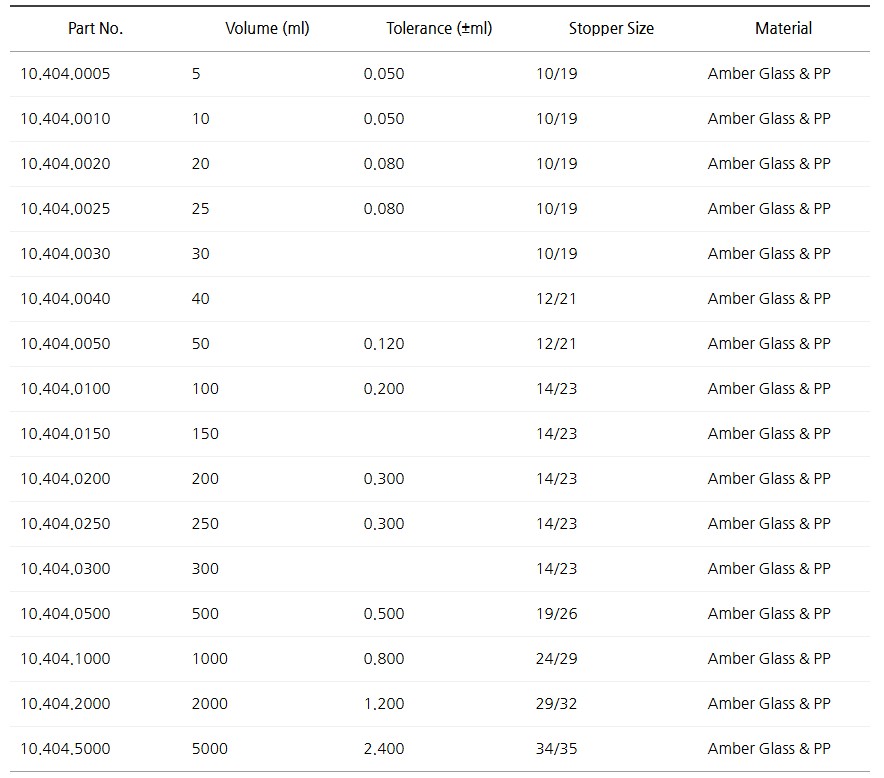The height and width of the screenshot is (778, 884).
Task: Click the Material column header
Action: (x=783, y=28)
